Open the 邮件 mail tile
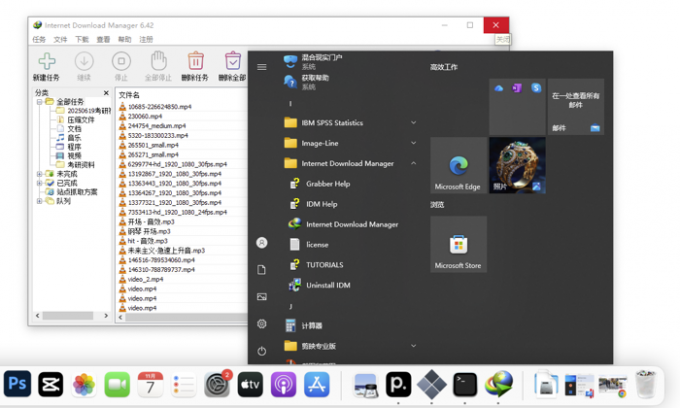The height and width of the screenshot is (408, 680). tap(576, 107)
